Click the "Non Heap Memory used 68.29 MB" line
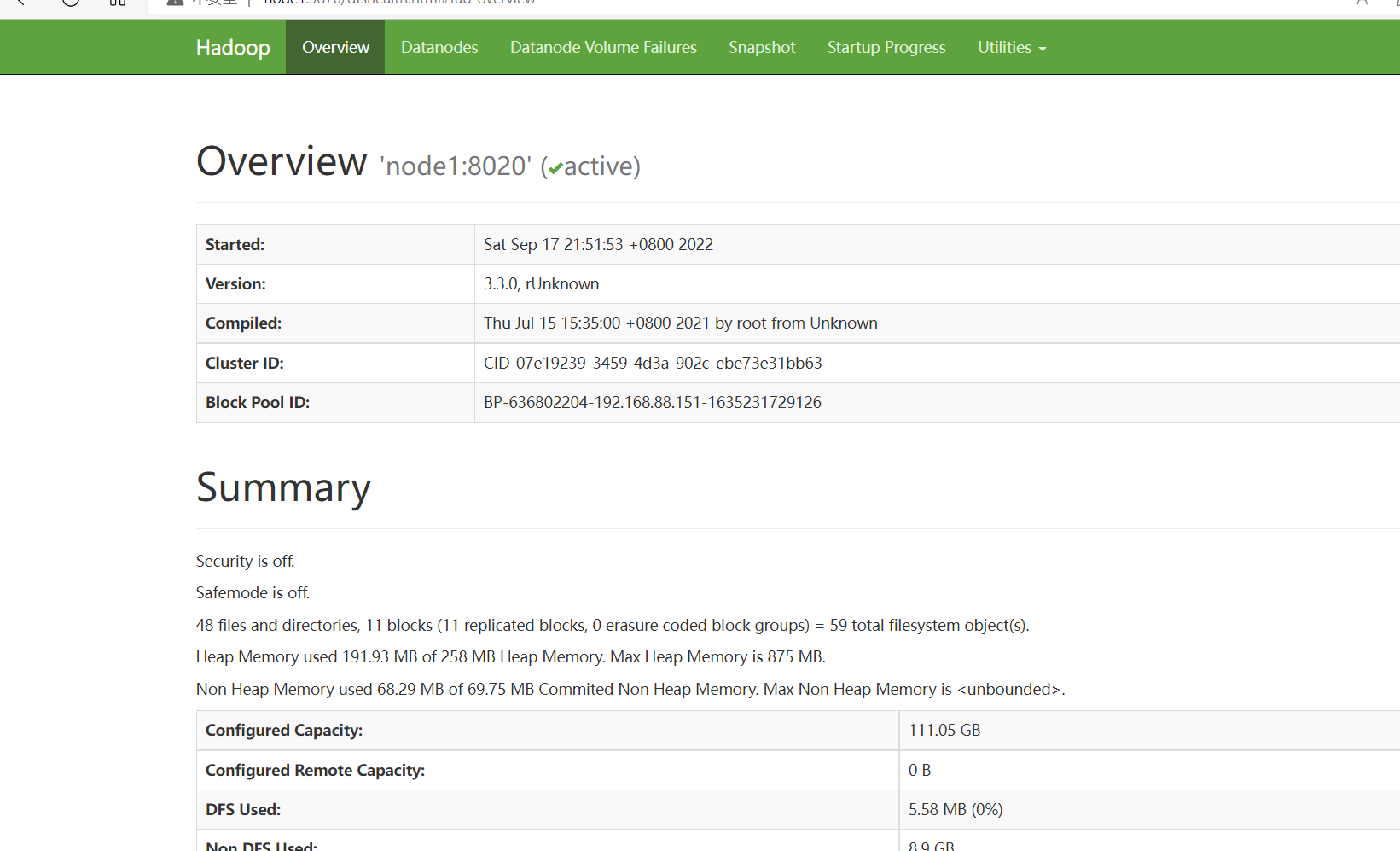 click(630, 690)
